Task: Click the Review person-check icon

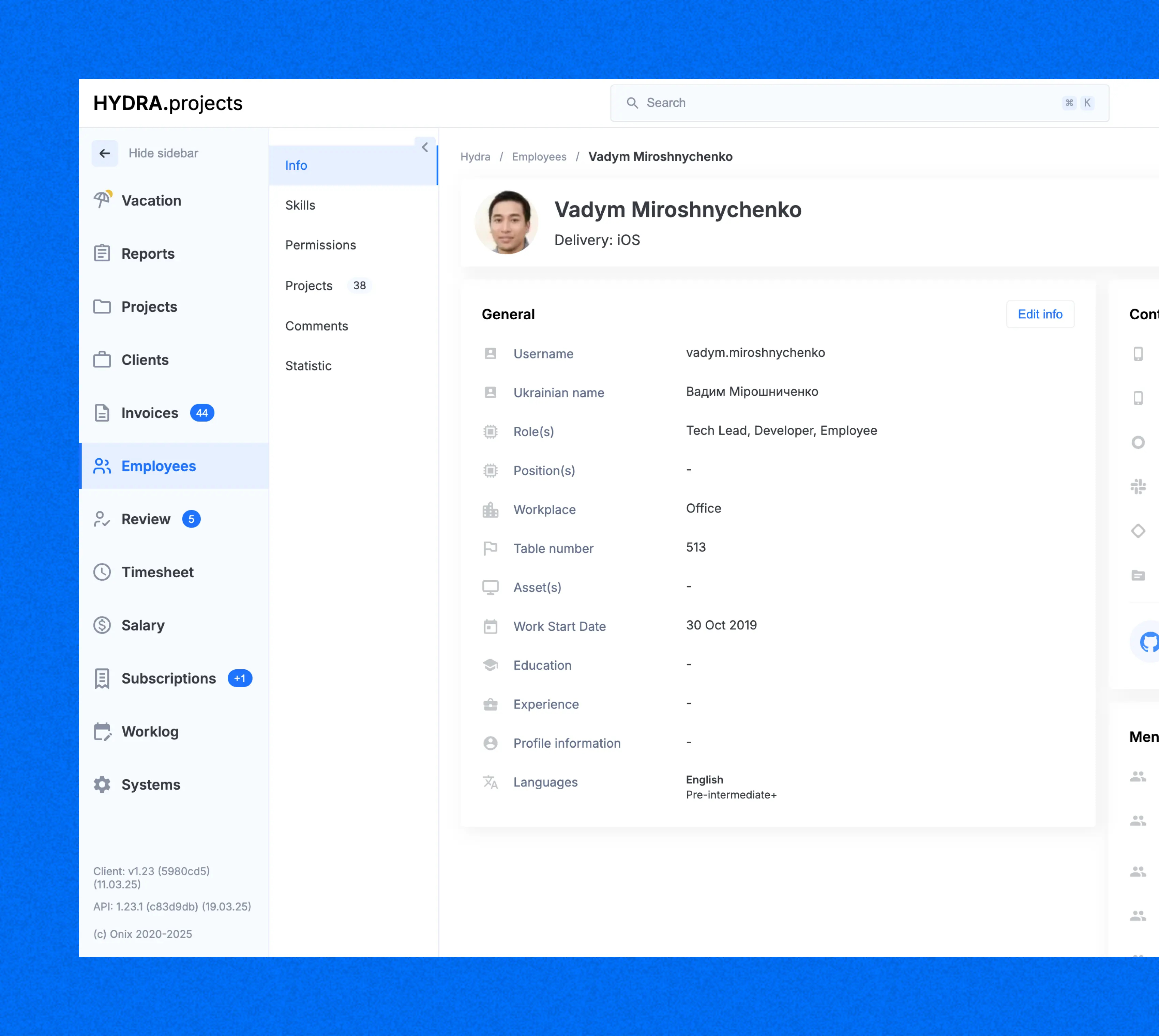Action: 102,519
